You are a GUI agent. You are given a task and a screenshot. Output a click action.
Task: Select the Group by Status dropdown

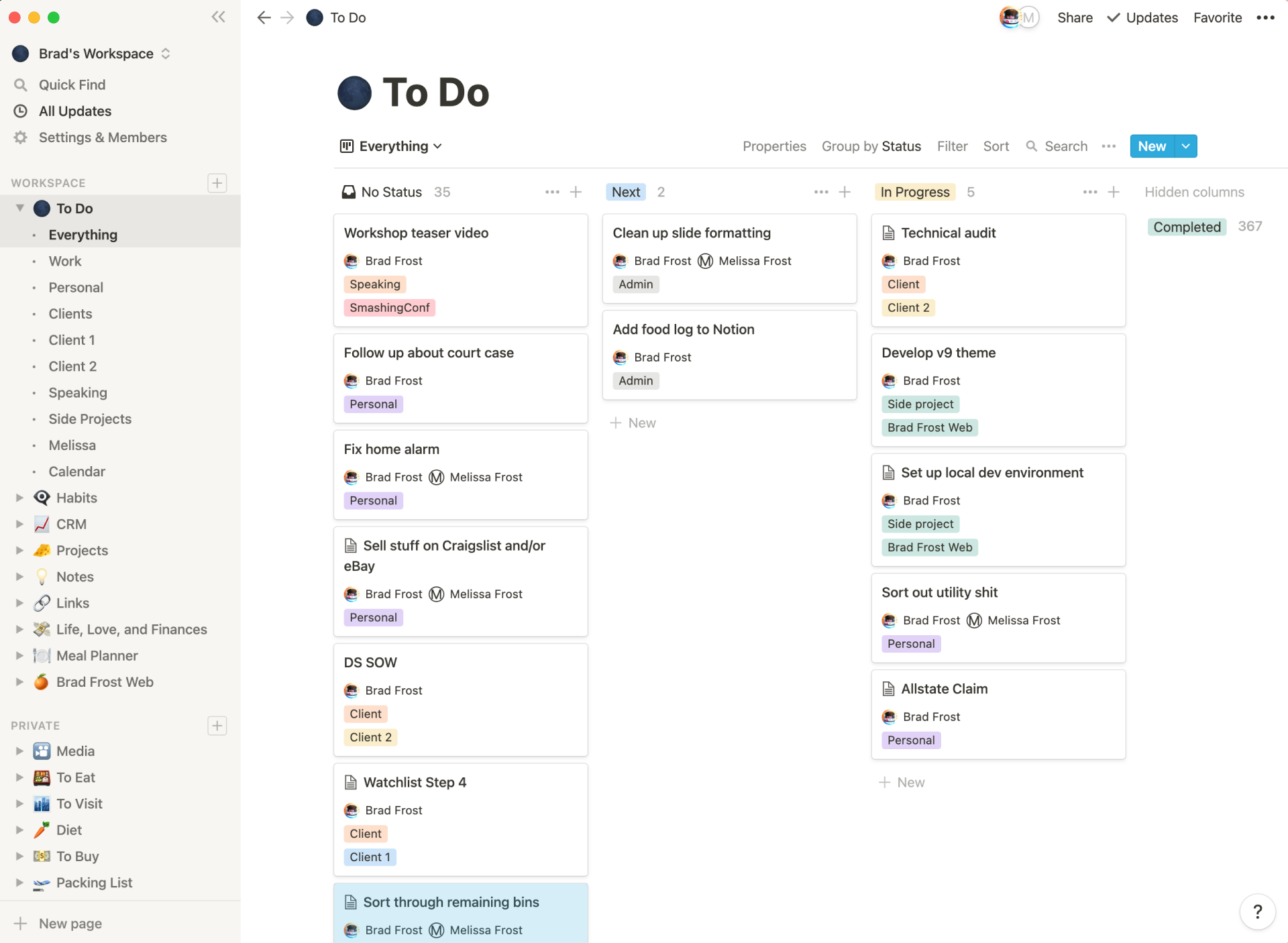[x=871, y=146]
